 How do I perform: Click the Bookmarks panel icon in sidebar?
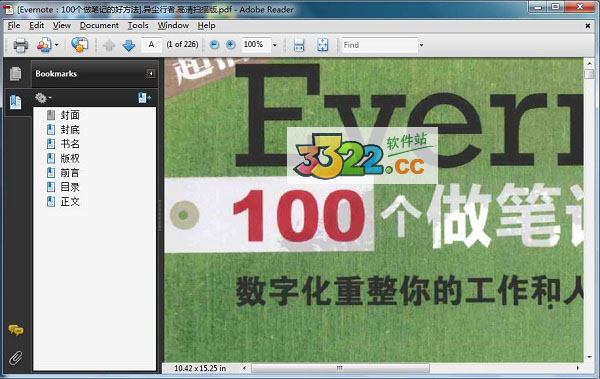(x=15, y=102)
